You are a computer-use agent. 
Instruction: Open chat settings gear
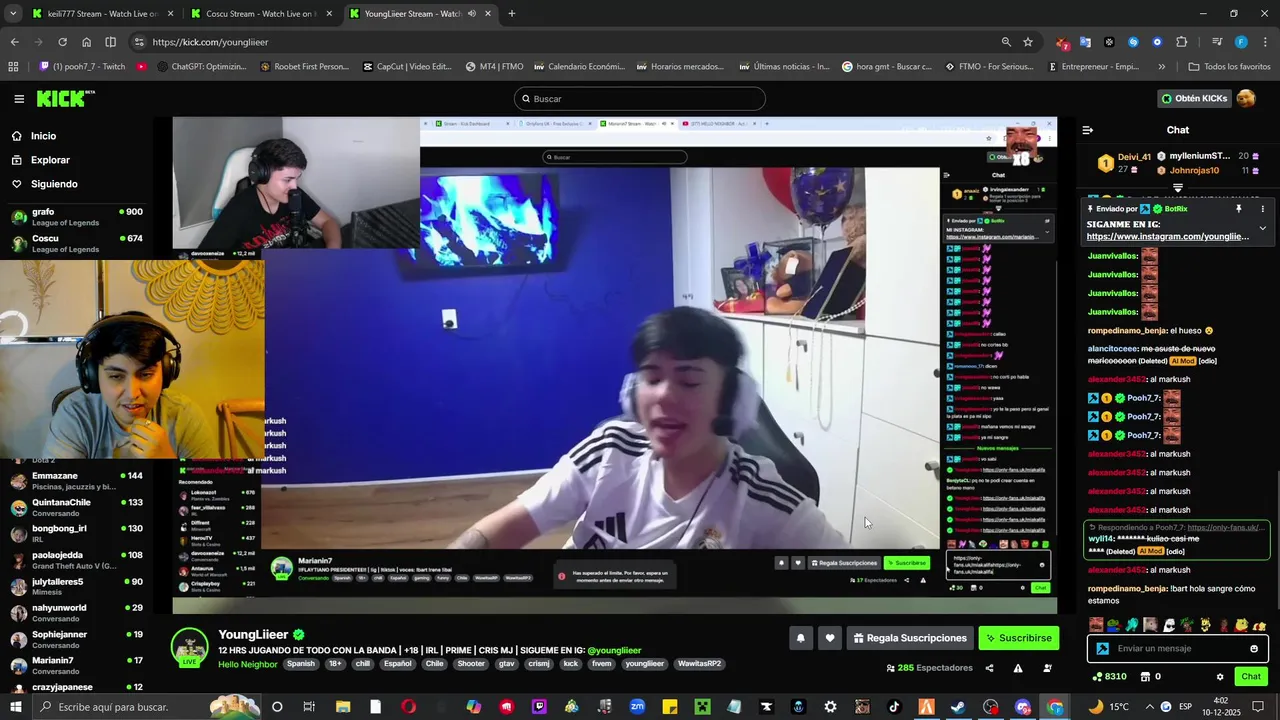coord(1220,677)
